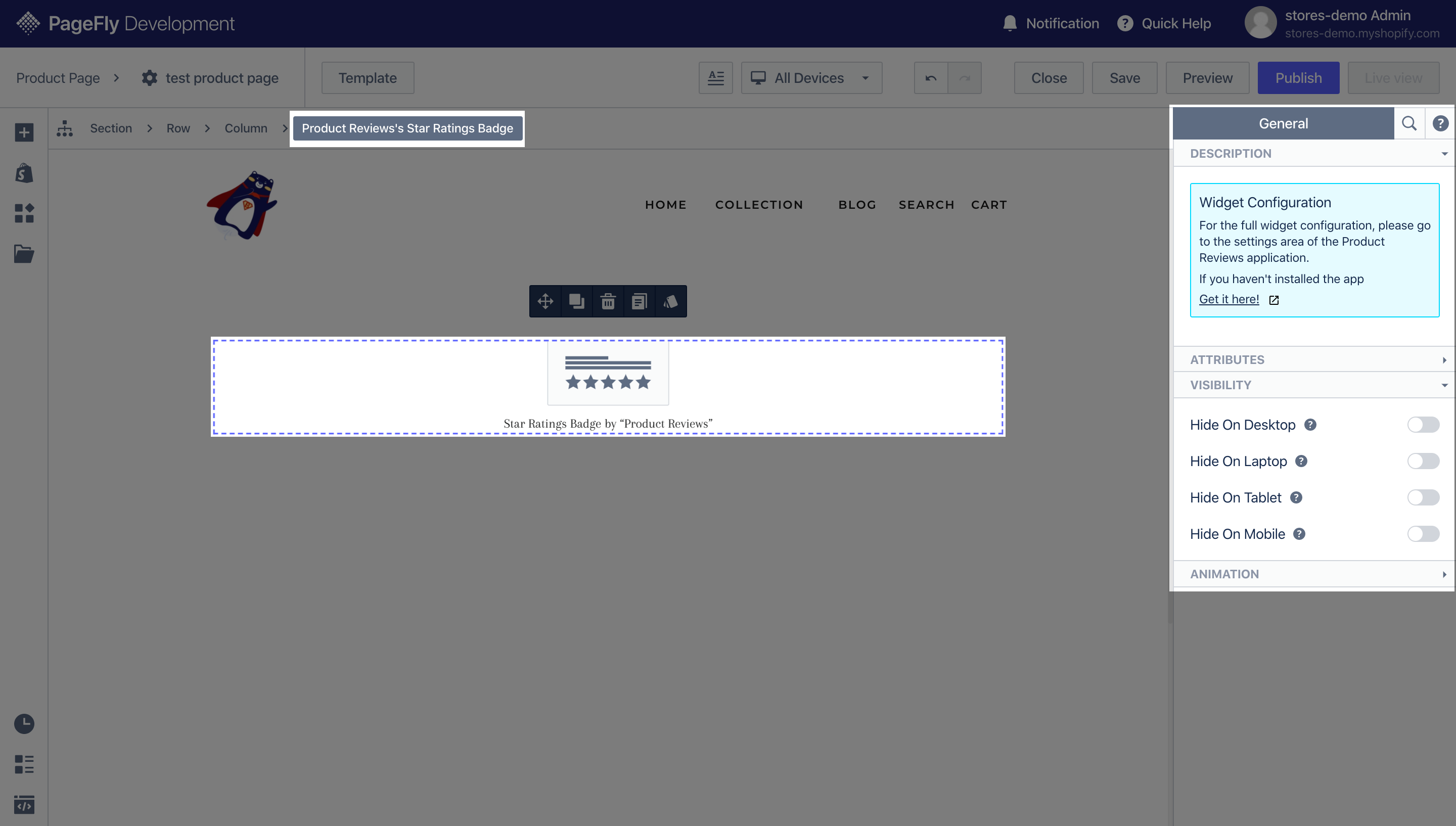1456x826 pixels.
Task: Open version history clock icon
Action: click(x=24, y=724)
